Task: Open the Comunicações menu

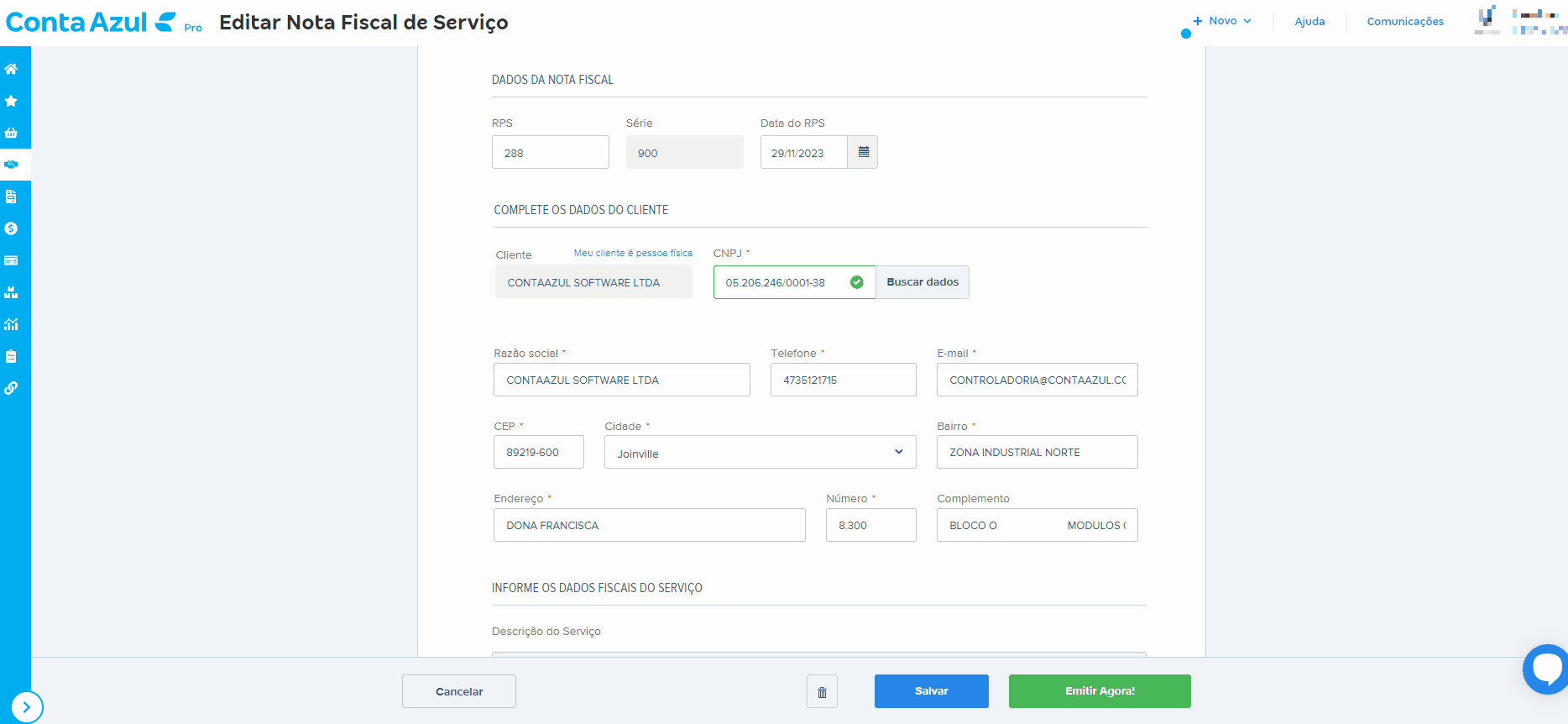Action: [x=1405, y=22]
